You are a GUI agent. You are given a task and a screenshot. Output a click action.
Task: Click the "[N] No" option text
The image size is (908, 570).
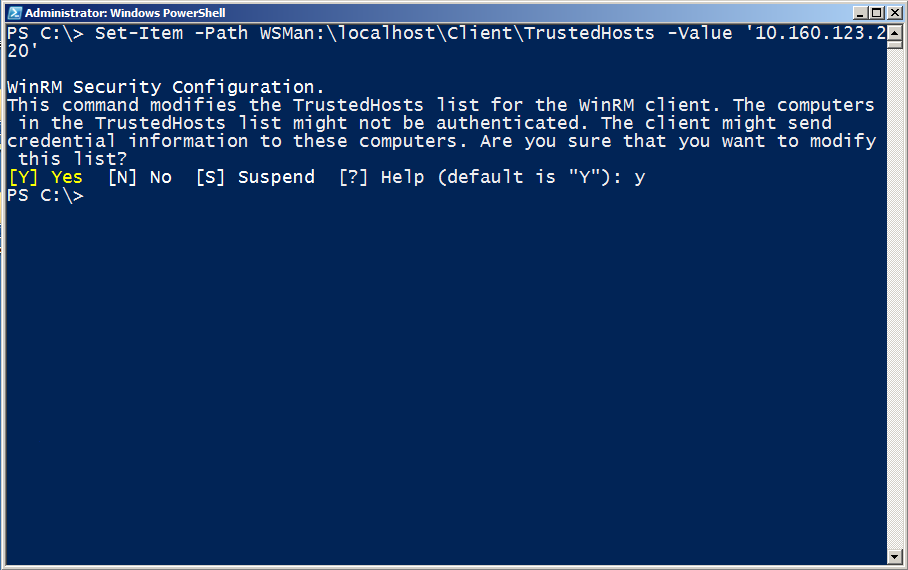[x=139, y=178]
